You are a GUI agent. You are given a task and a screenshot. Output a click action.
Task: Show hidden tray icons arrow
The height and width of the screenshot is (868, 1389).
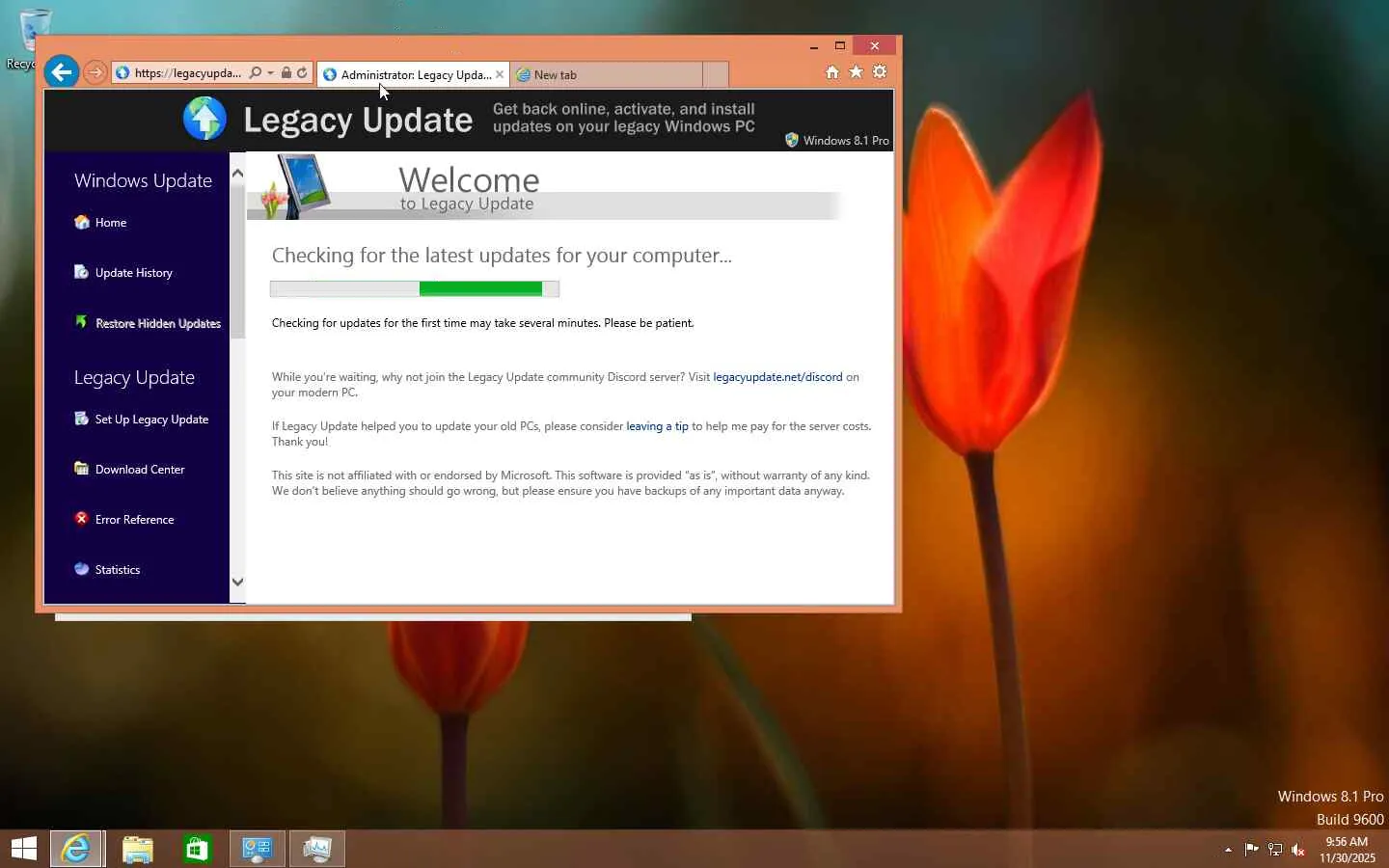[x=1228, y=850]
